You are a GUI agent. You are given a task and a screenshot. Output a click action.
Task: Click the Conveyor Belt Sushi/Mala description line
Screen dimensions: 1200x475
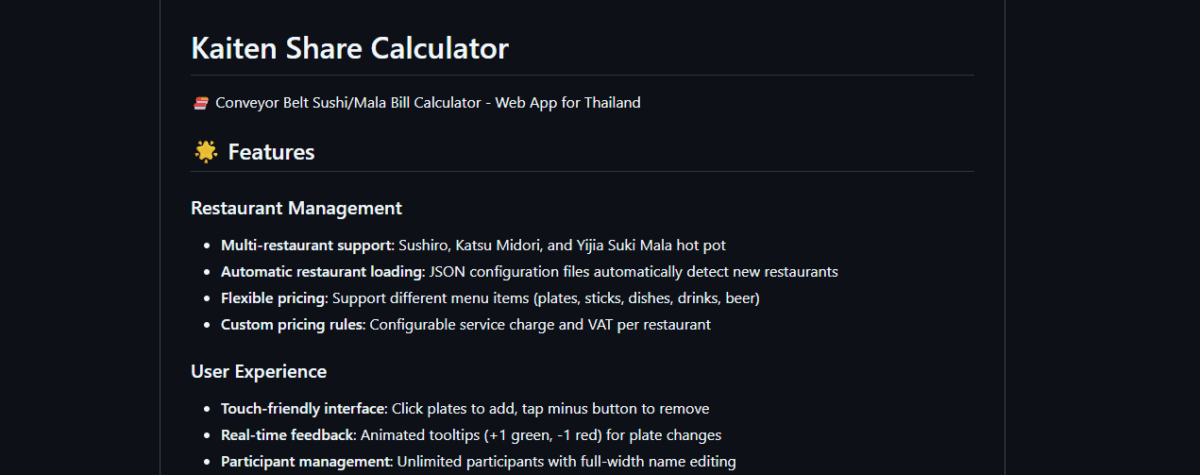(428, 103)
